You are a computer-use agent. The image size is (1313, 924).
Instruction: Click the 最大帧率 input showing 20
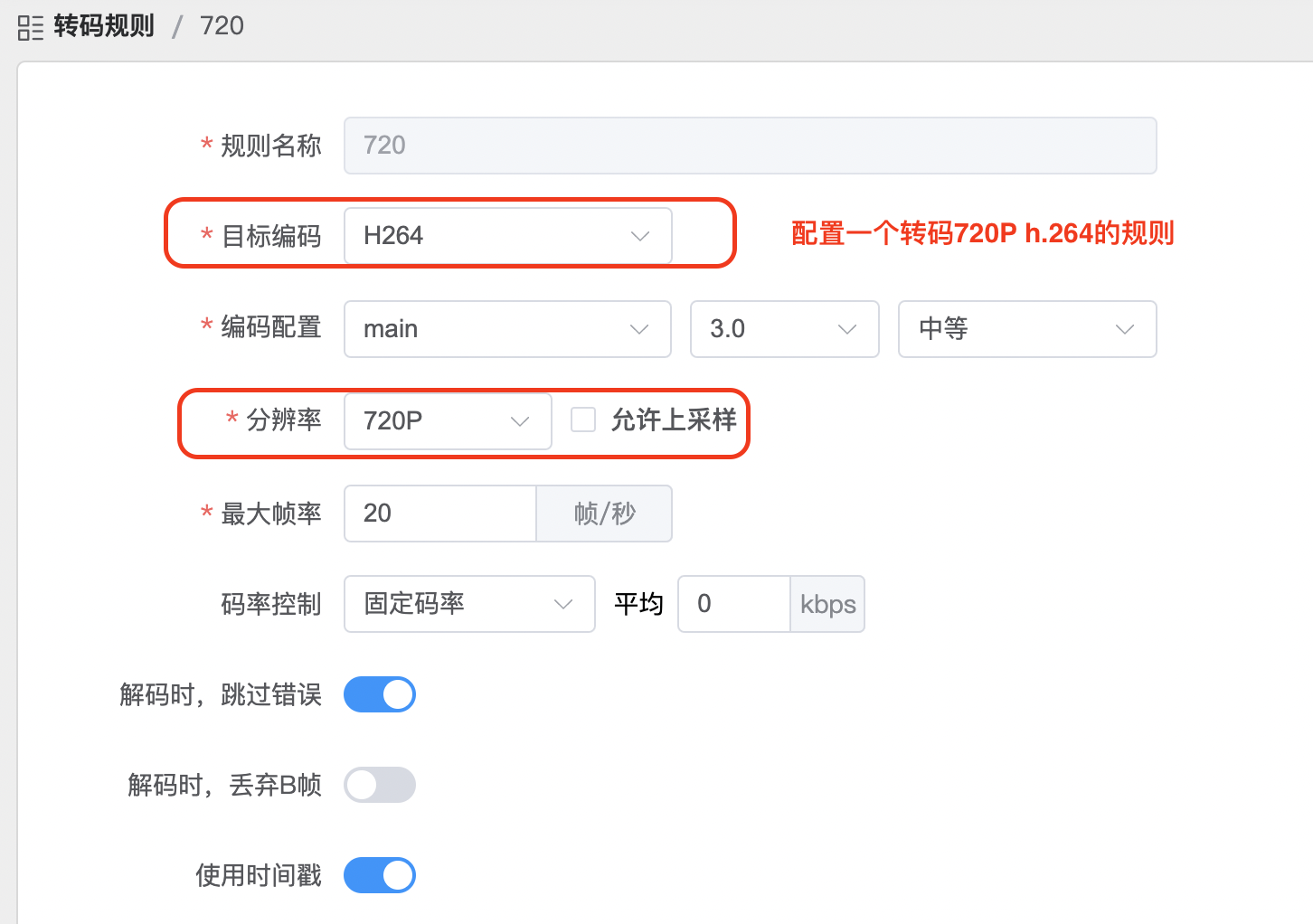pos(440,514)
